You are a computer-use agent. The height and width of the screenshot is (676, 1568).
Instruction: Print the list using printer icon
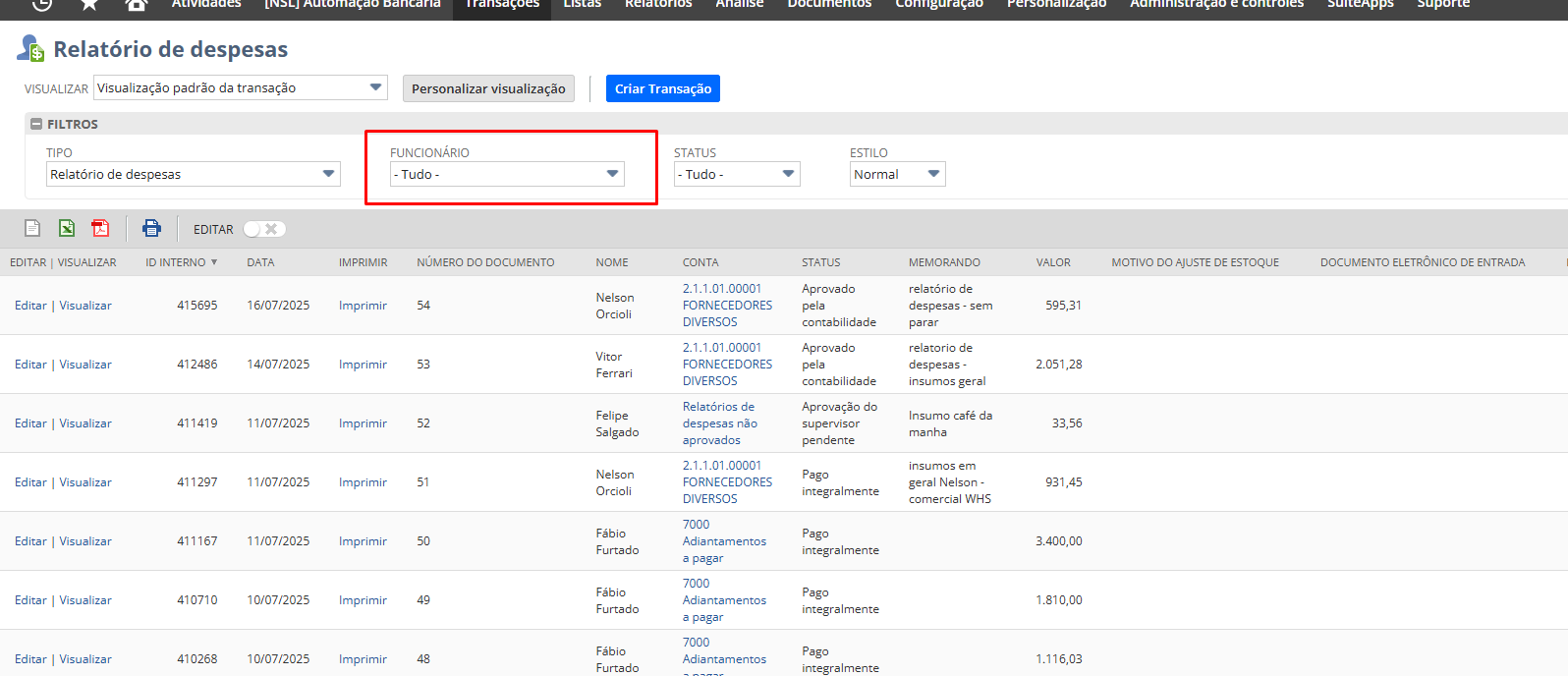[151, 228]
